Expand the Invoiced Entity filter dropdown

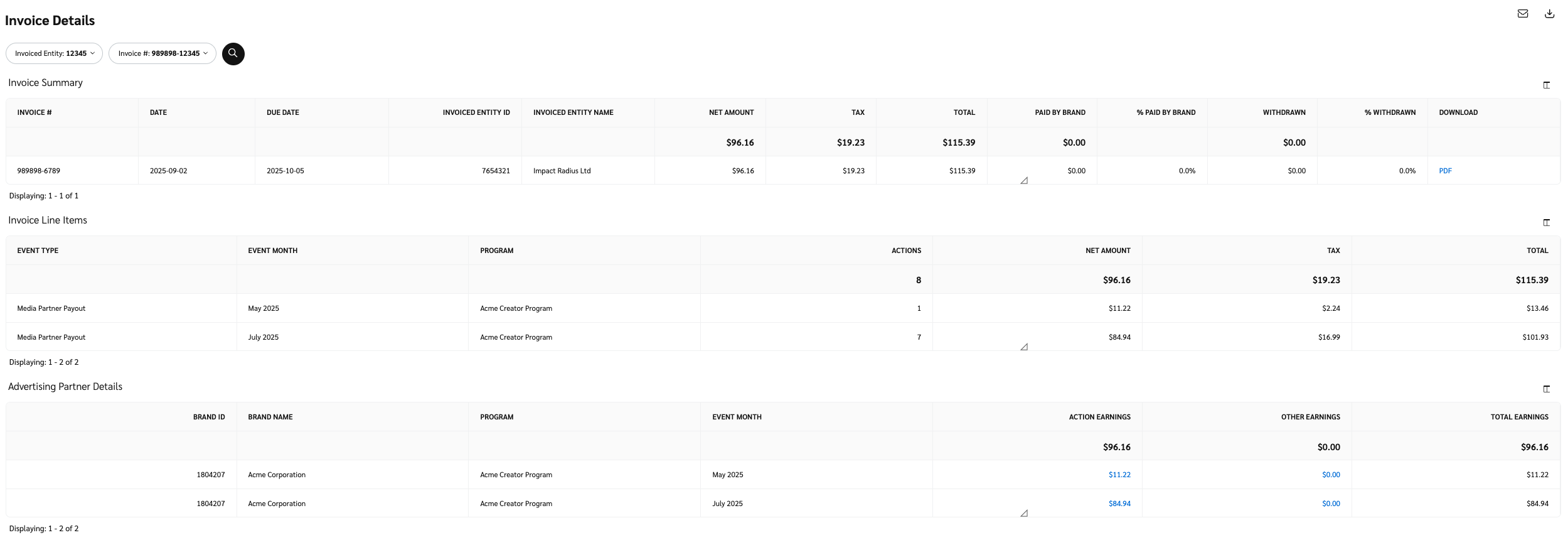[x=54, y=54]
